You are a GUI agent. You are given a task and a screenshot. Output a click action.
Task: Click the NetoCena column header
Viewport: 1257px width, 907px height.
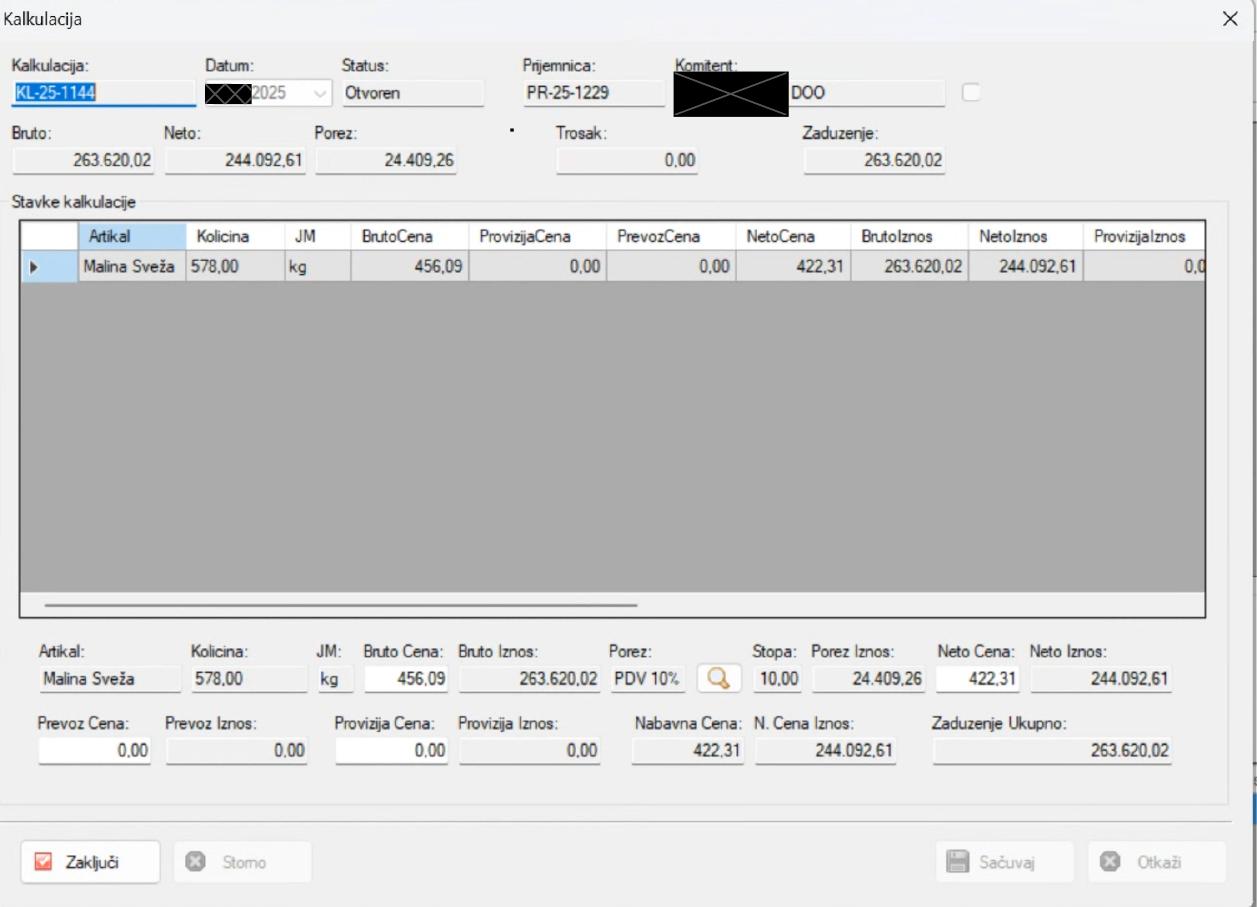click(x=780, y=237)
